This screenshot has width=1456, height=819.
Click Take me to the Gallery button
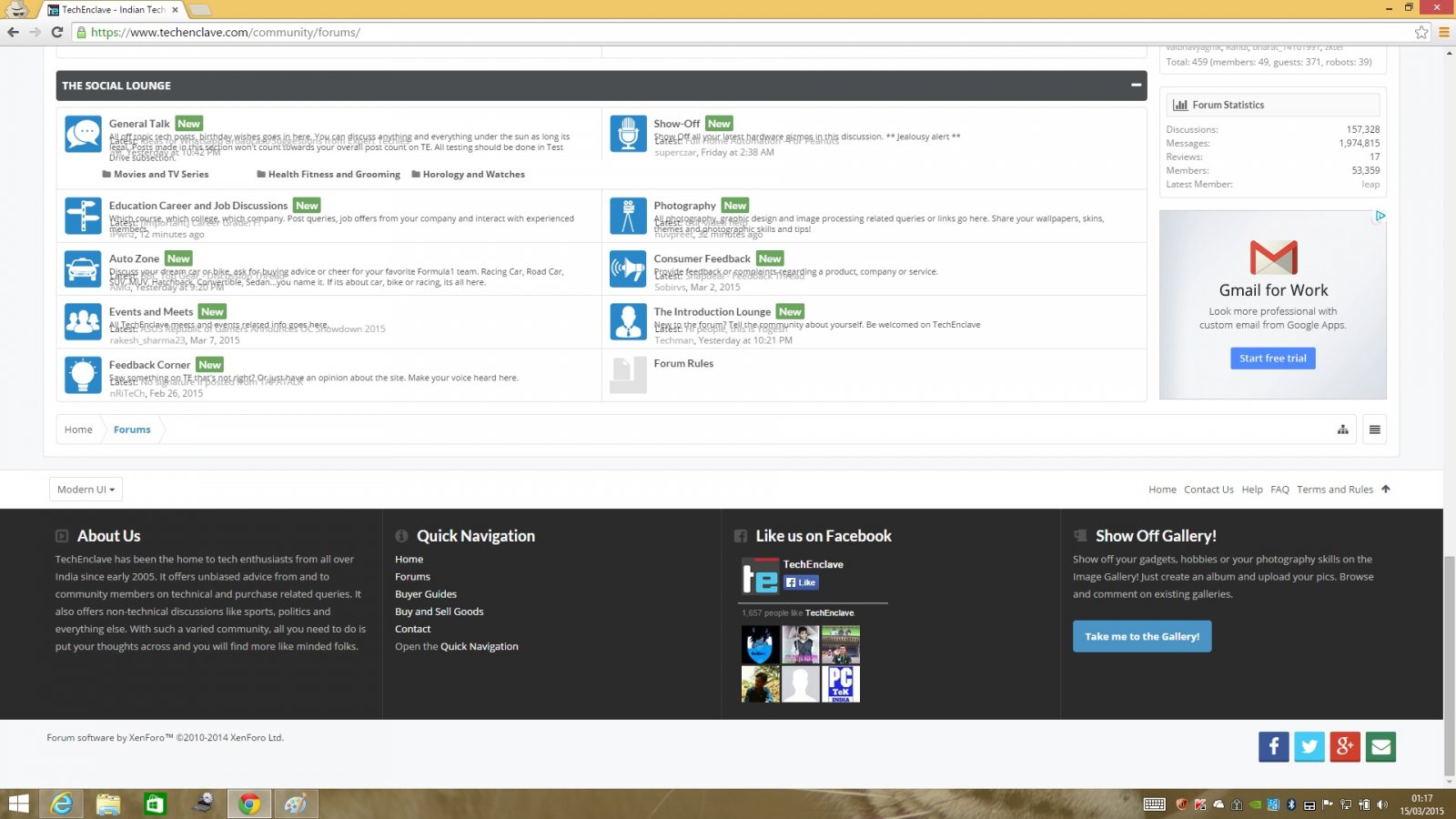(1142, 636)
